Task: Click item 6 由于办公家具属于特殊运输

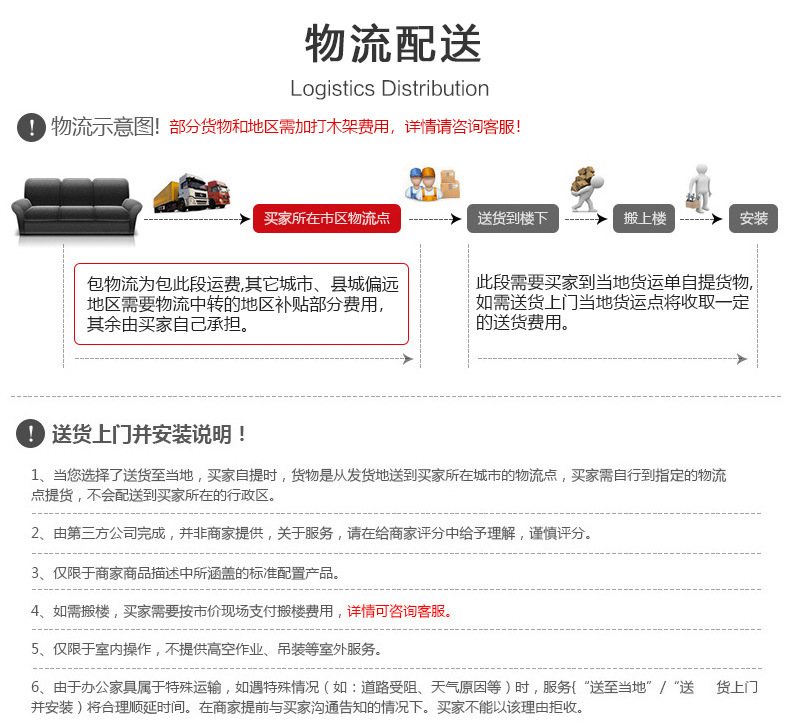Action: [x=394, y=697]
